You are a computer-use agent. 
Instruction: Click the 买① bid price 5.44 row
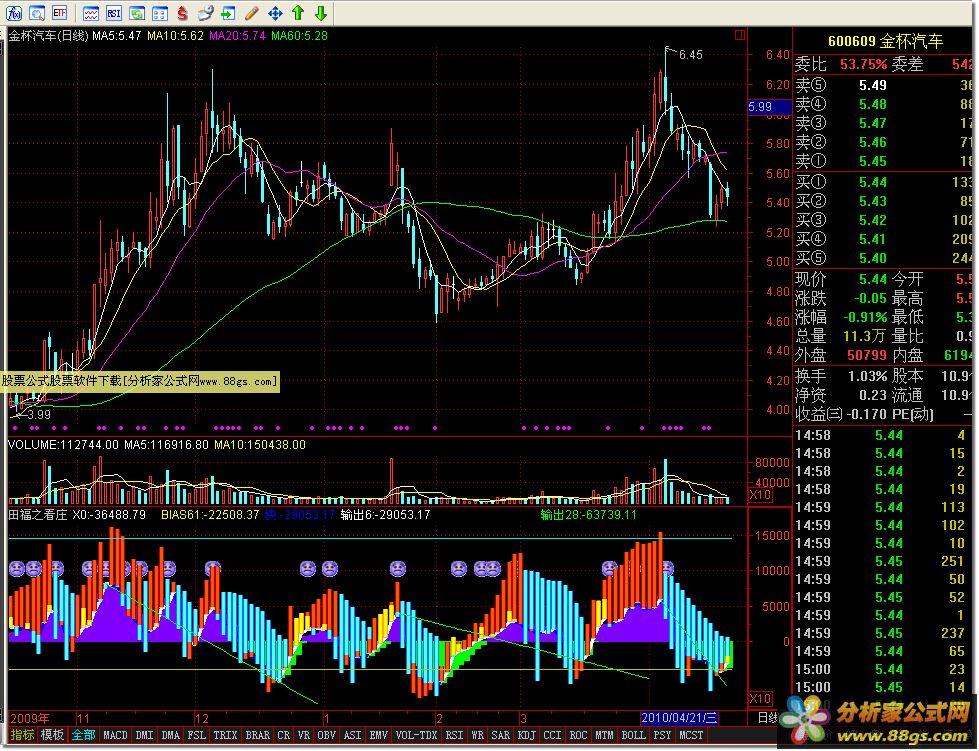884,182
